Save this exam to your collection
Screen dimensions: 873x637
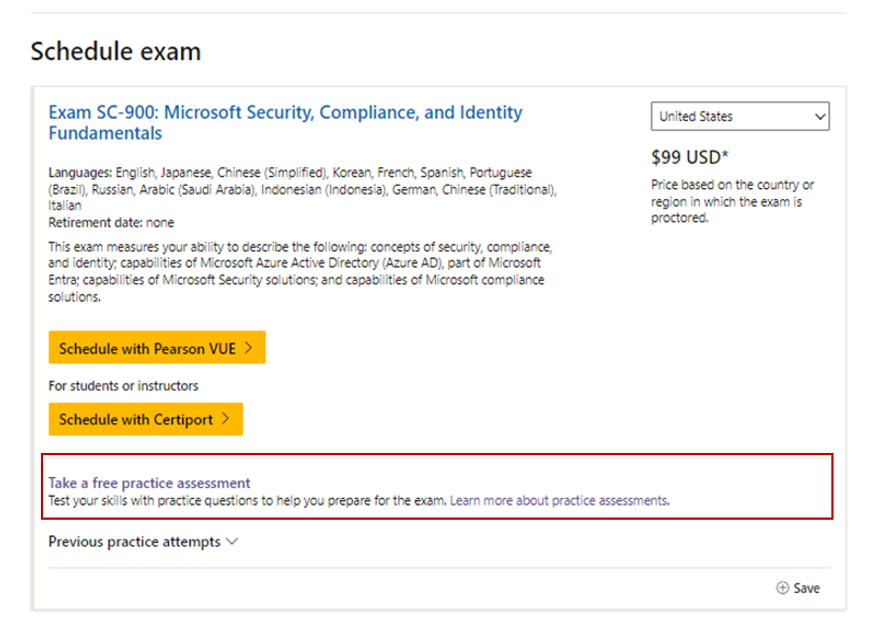(806, 588)
